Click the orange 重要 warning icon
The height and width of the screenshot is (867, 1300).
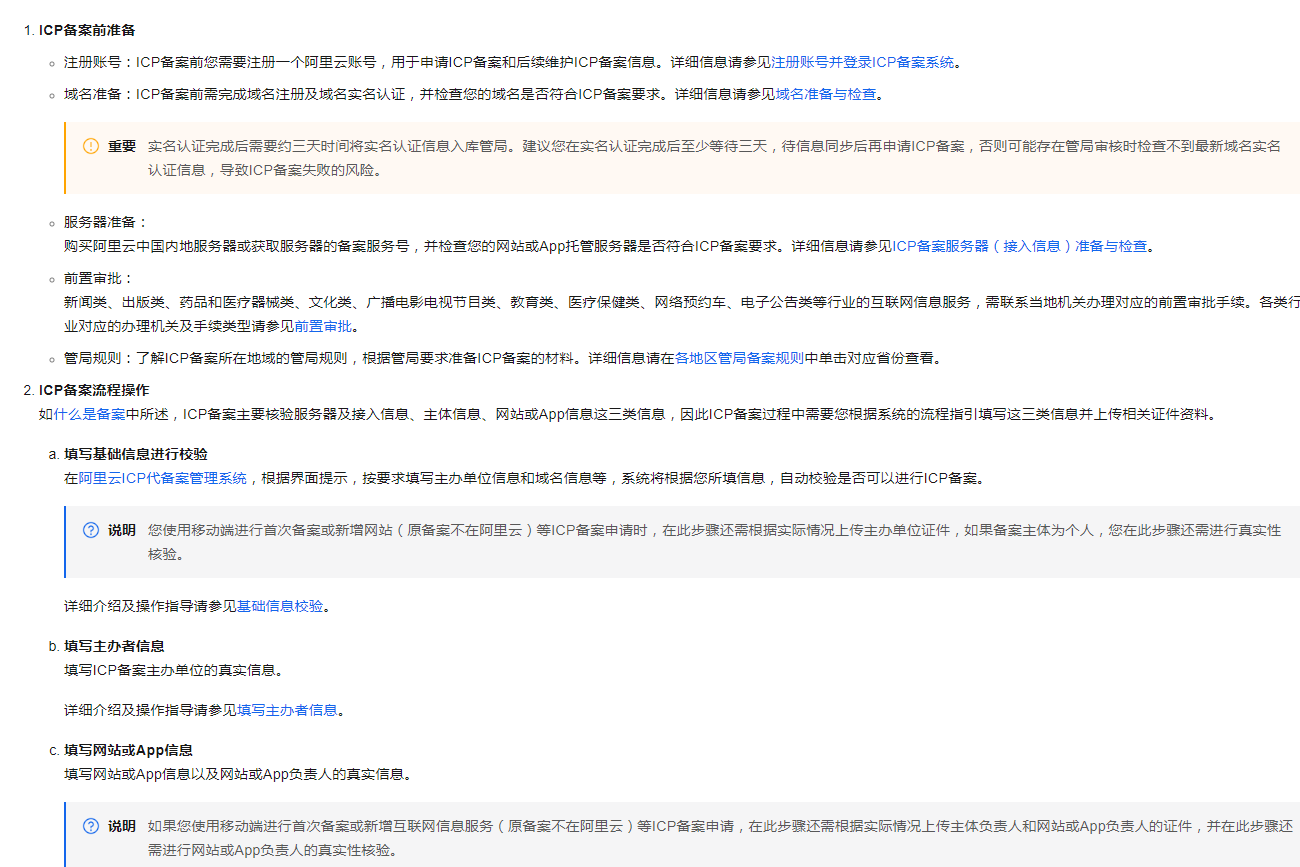point(91,146)
